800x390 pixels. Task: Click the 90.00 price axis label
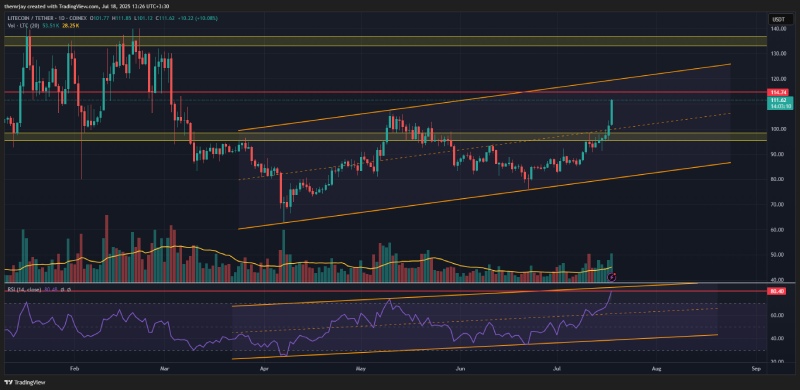778,154
